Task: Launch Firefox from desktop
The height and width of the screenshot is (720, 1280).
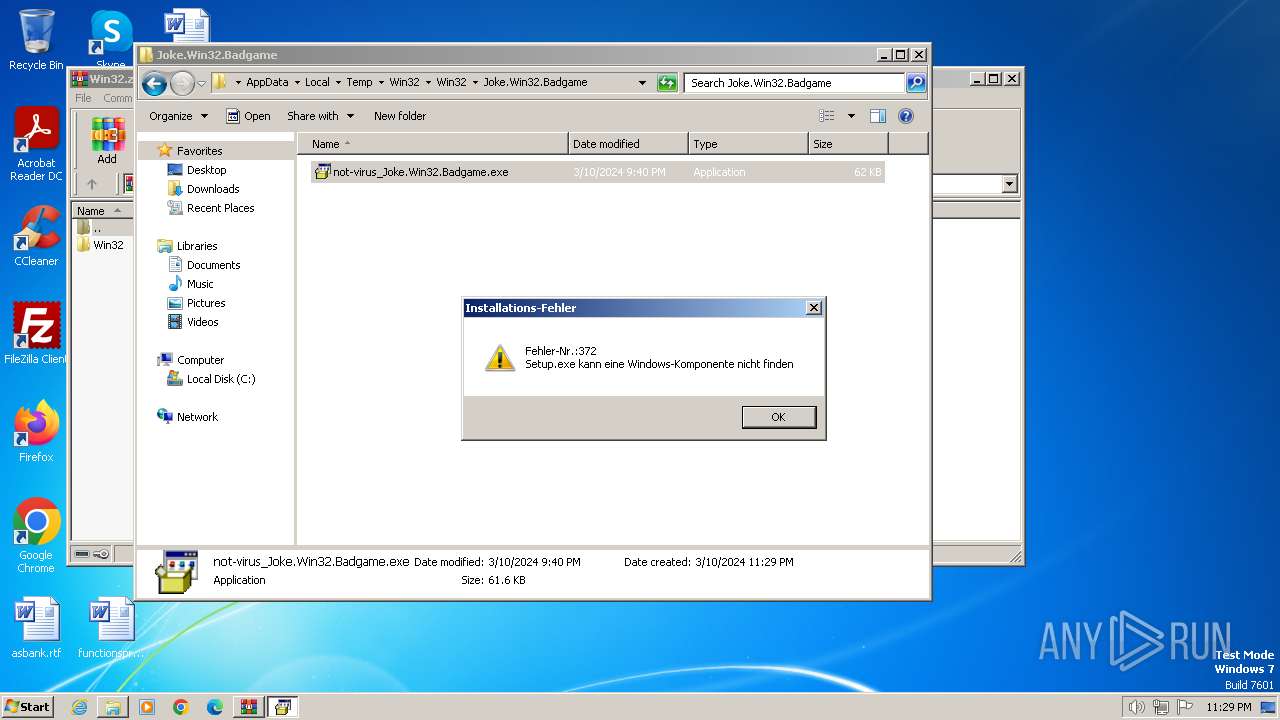Action: [x=36, y=431]
